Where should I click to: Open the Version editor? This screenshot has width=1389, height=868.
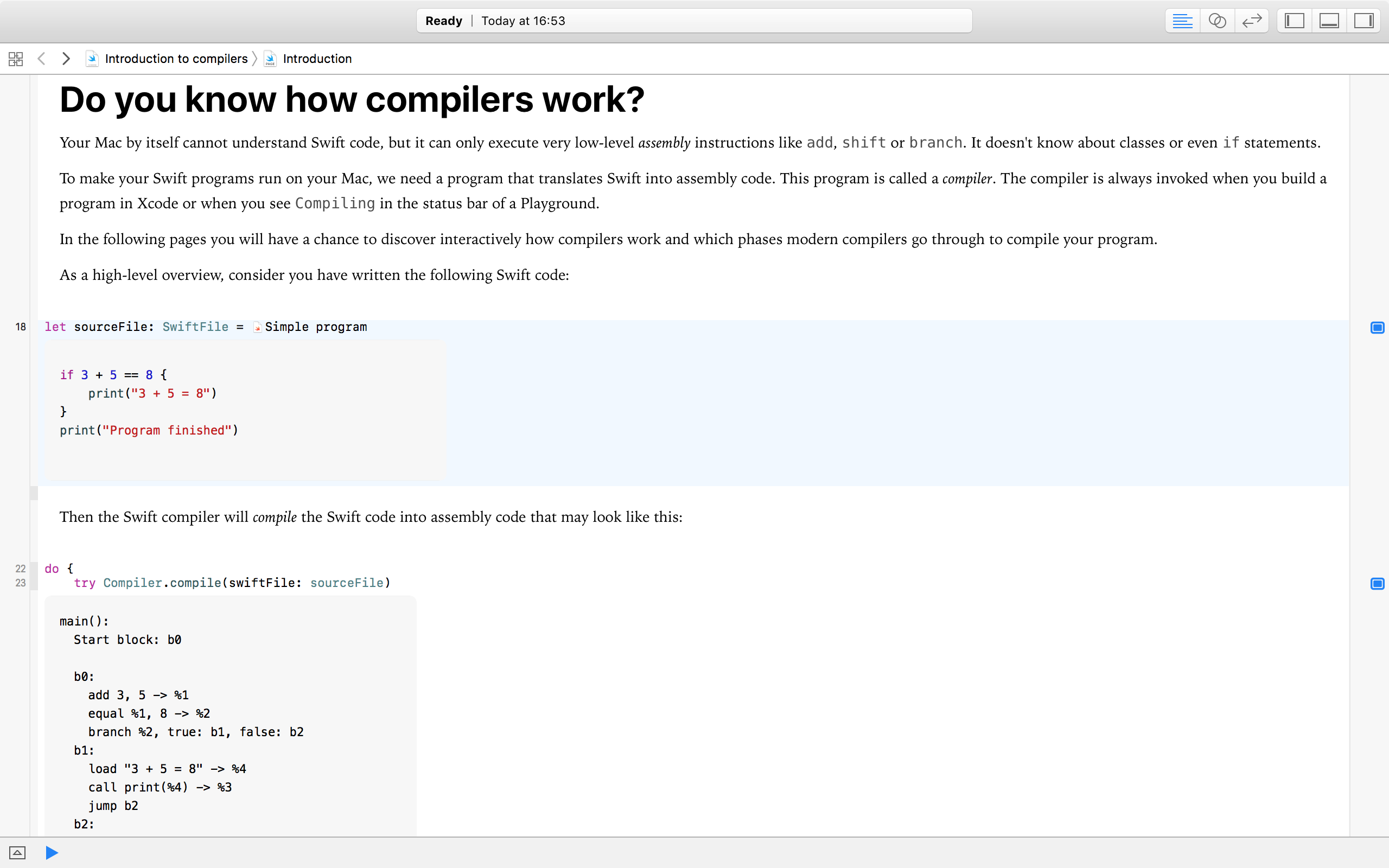coord(1251,21)
